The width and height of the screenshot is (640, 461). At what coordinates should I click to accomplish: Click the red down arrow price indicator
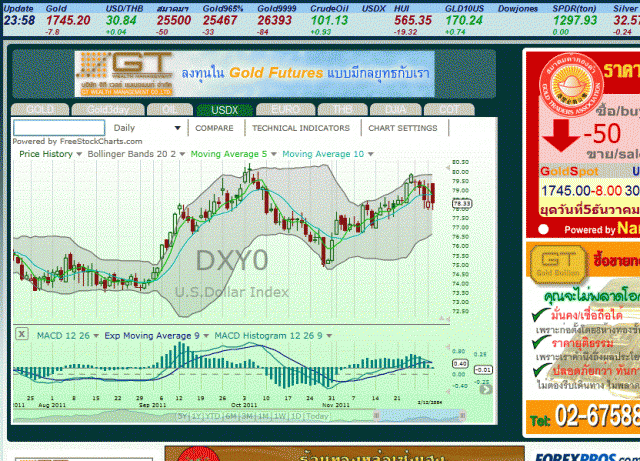click(x=560, y=136)
